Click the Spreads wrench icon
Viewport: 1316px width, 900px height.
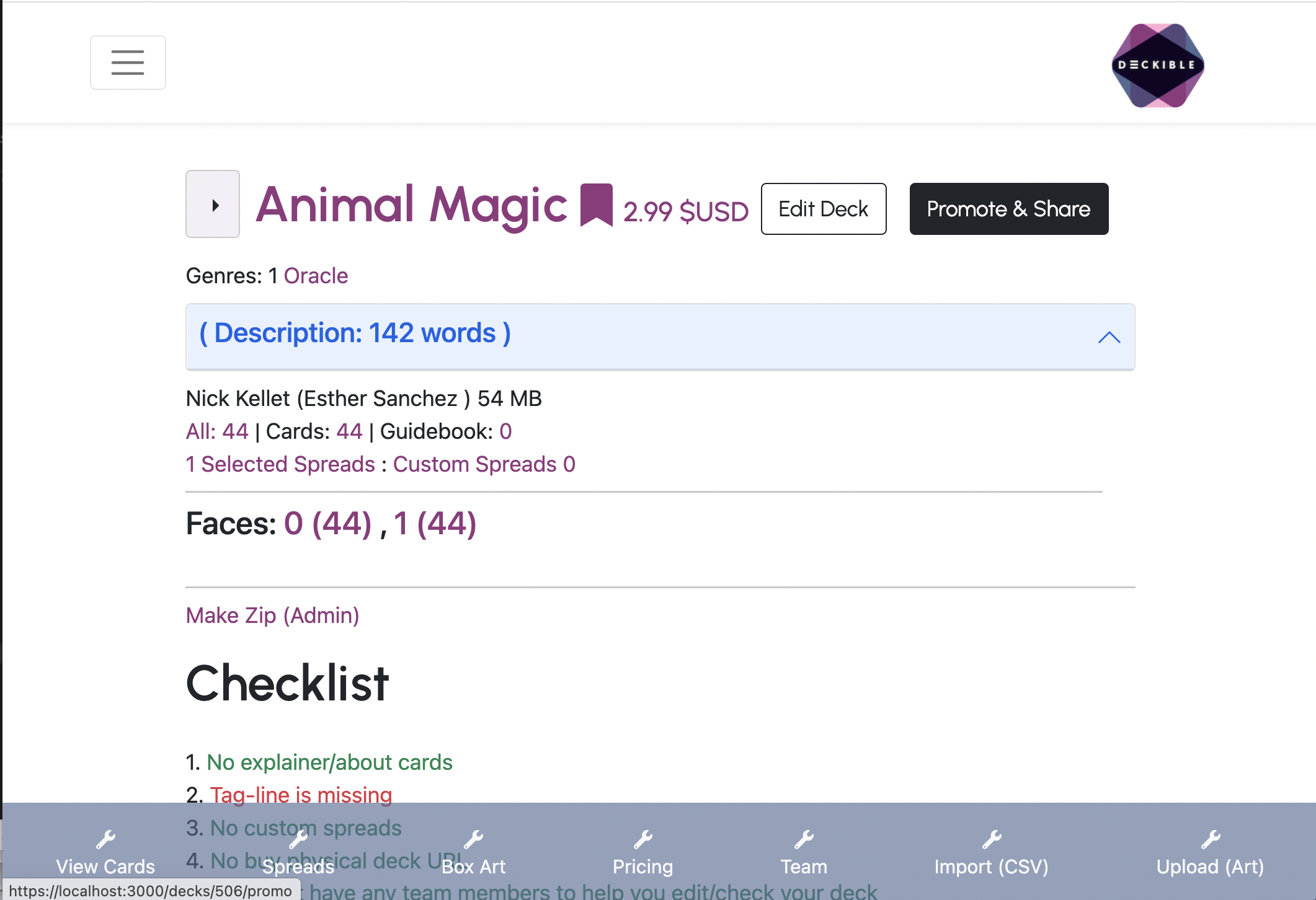click(298, 839)
